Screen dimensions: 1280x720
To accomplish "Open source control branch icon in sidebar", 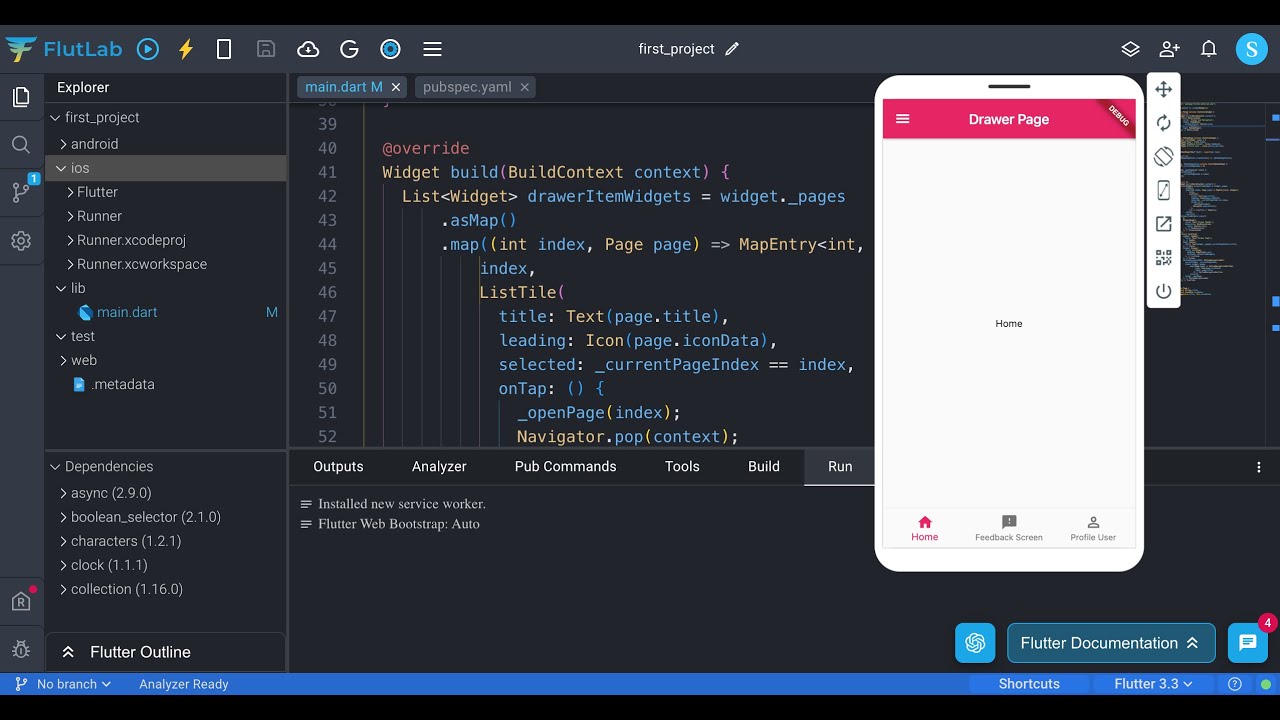I will pos(21,192).
